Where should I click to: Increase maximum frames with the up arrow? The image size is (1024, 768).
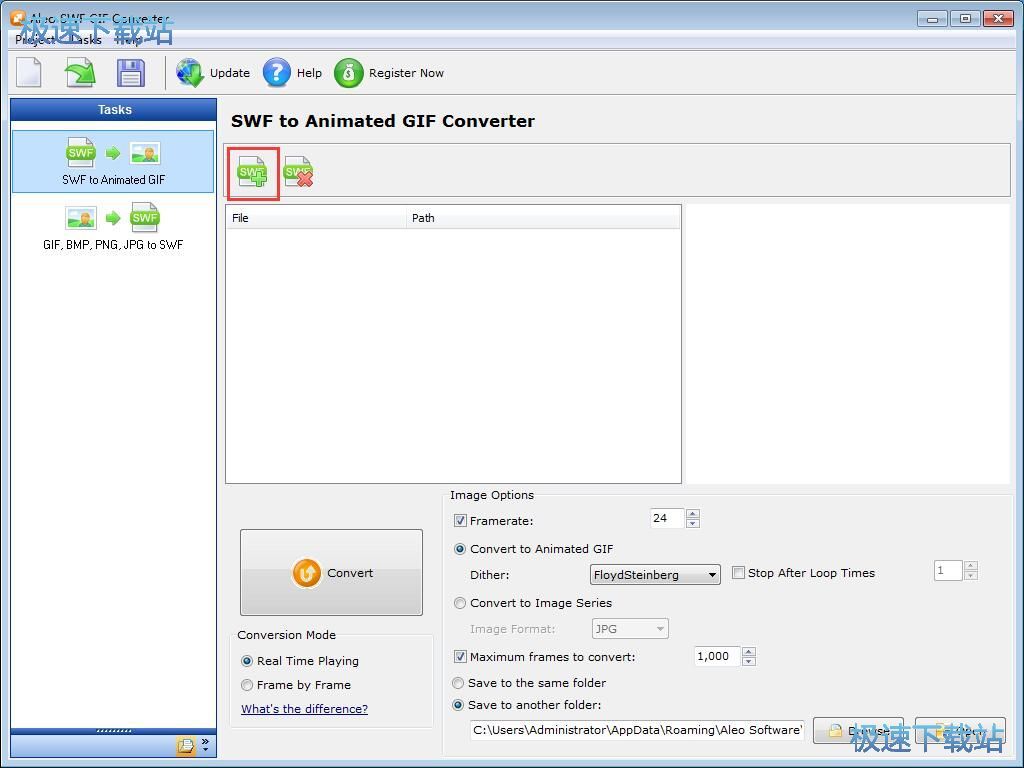pos(749,652)
